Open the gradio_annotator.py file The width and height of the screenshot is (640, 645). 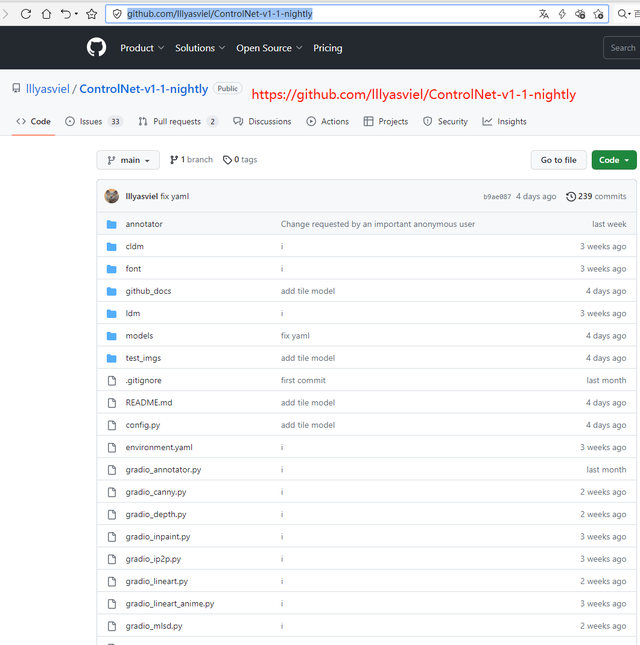click(163, 470)
